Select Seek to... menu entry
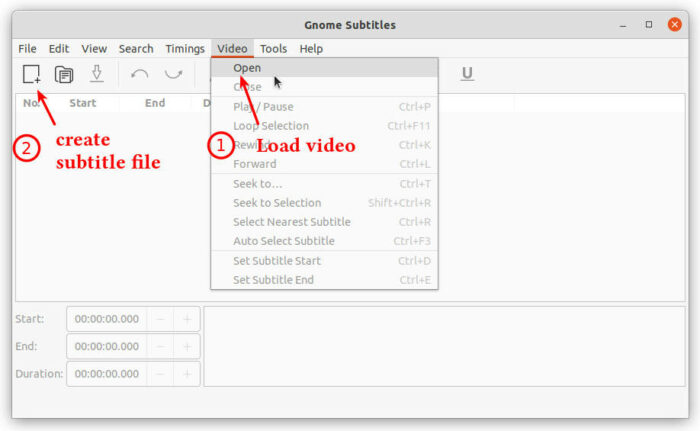Viewport: 700px width, 431px height. click(324, 184)
